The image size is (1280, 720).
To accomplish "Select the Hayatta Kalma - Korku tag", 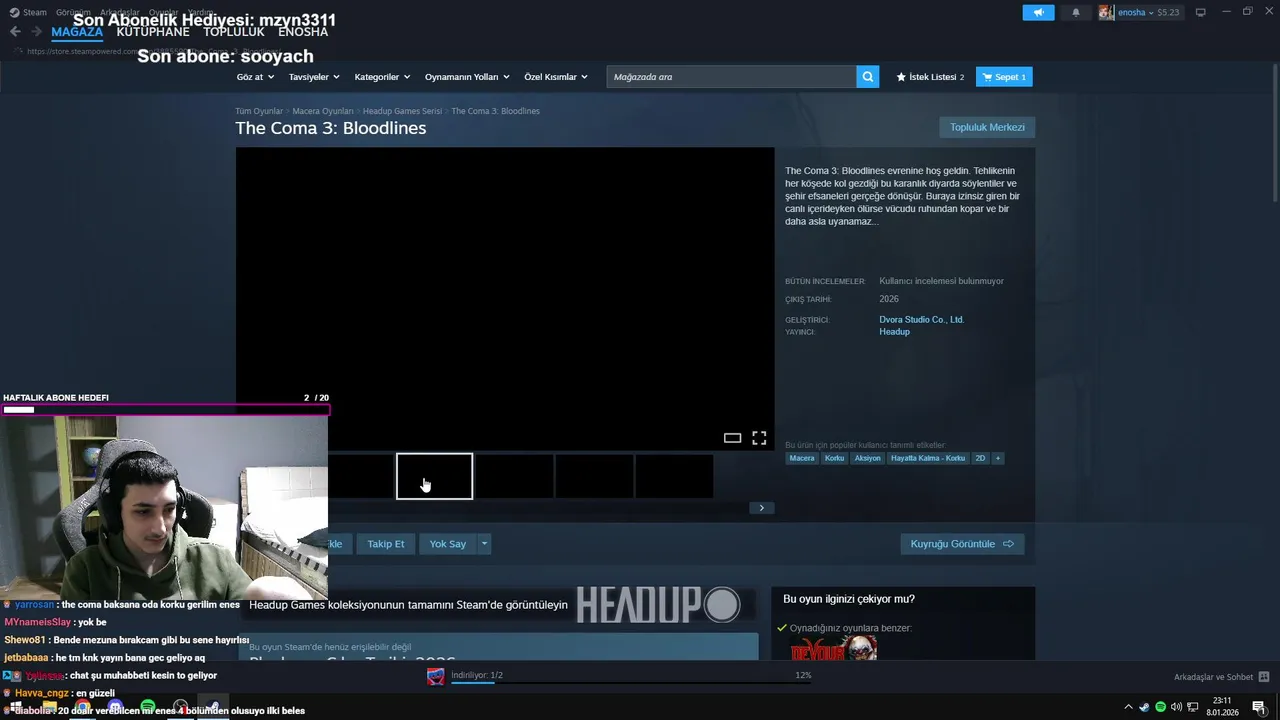I will click(x=928, y=458).
